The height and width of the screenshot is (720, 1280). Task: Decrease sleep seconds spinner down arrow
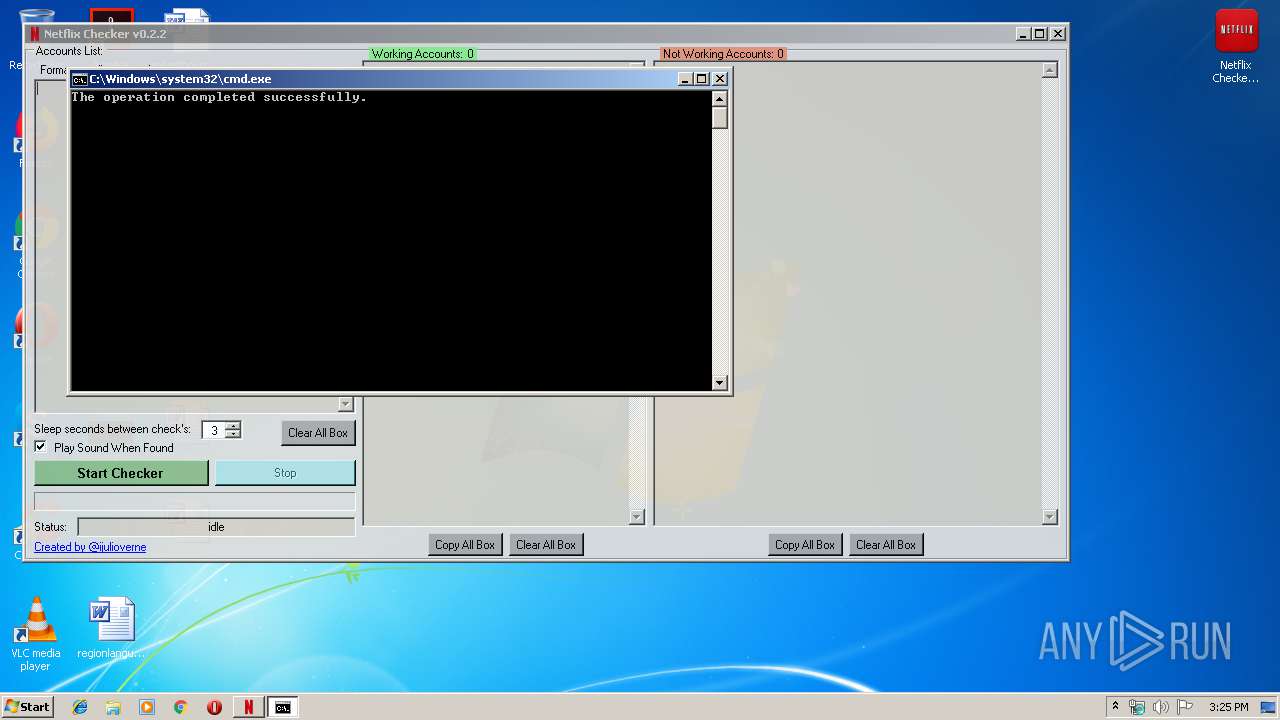click(x=233, y=435)
